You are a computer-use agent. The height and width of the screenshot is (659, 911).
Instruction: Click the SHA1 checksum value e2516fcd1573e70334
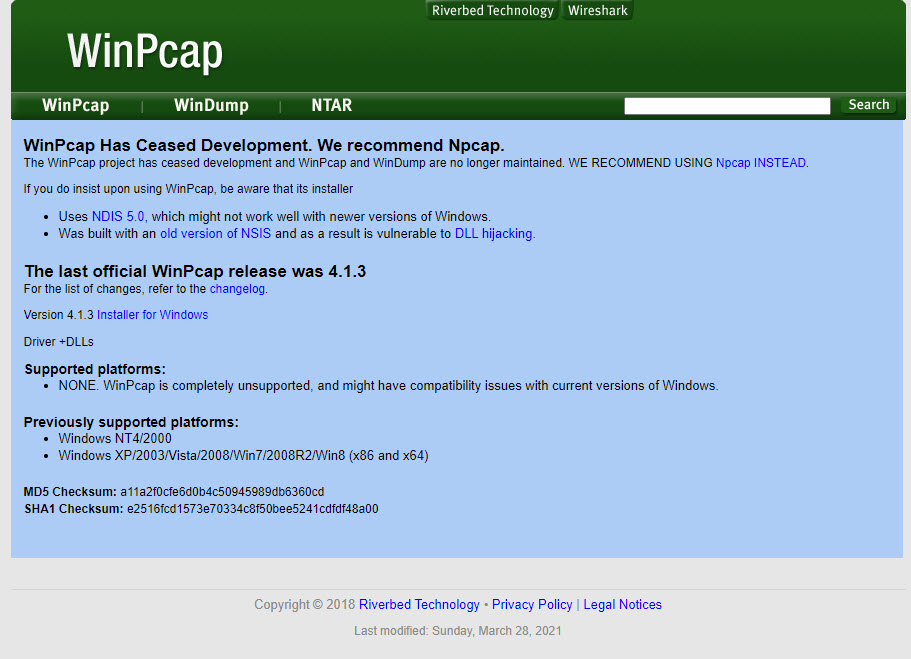pos(253,509)
